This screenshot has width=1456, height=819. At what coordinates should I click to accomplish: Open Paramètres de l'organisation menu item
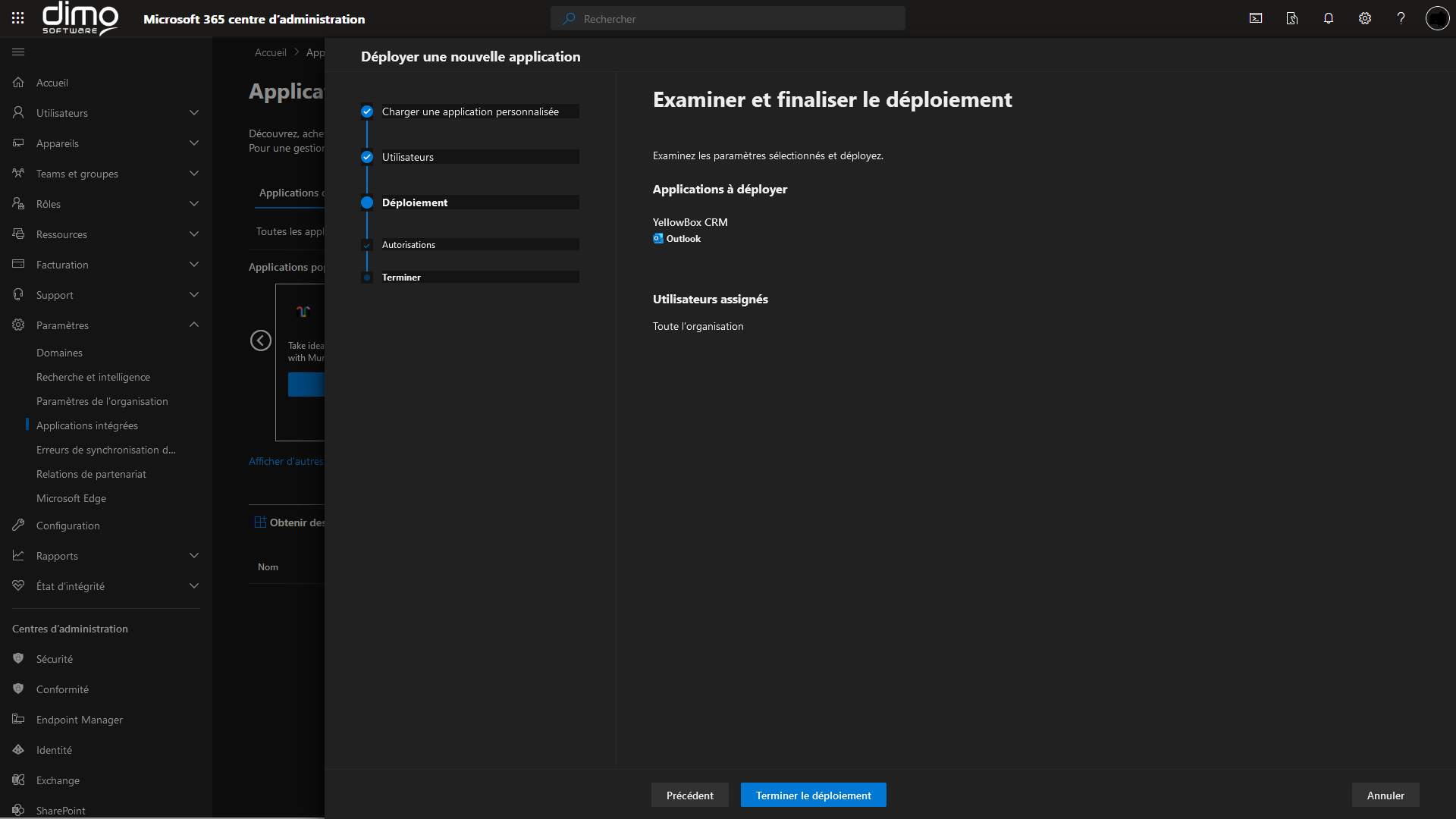pyautogui.click(x=102, y=401)
